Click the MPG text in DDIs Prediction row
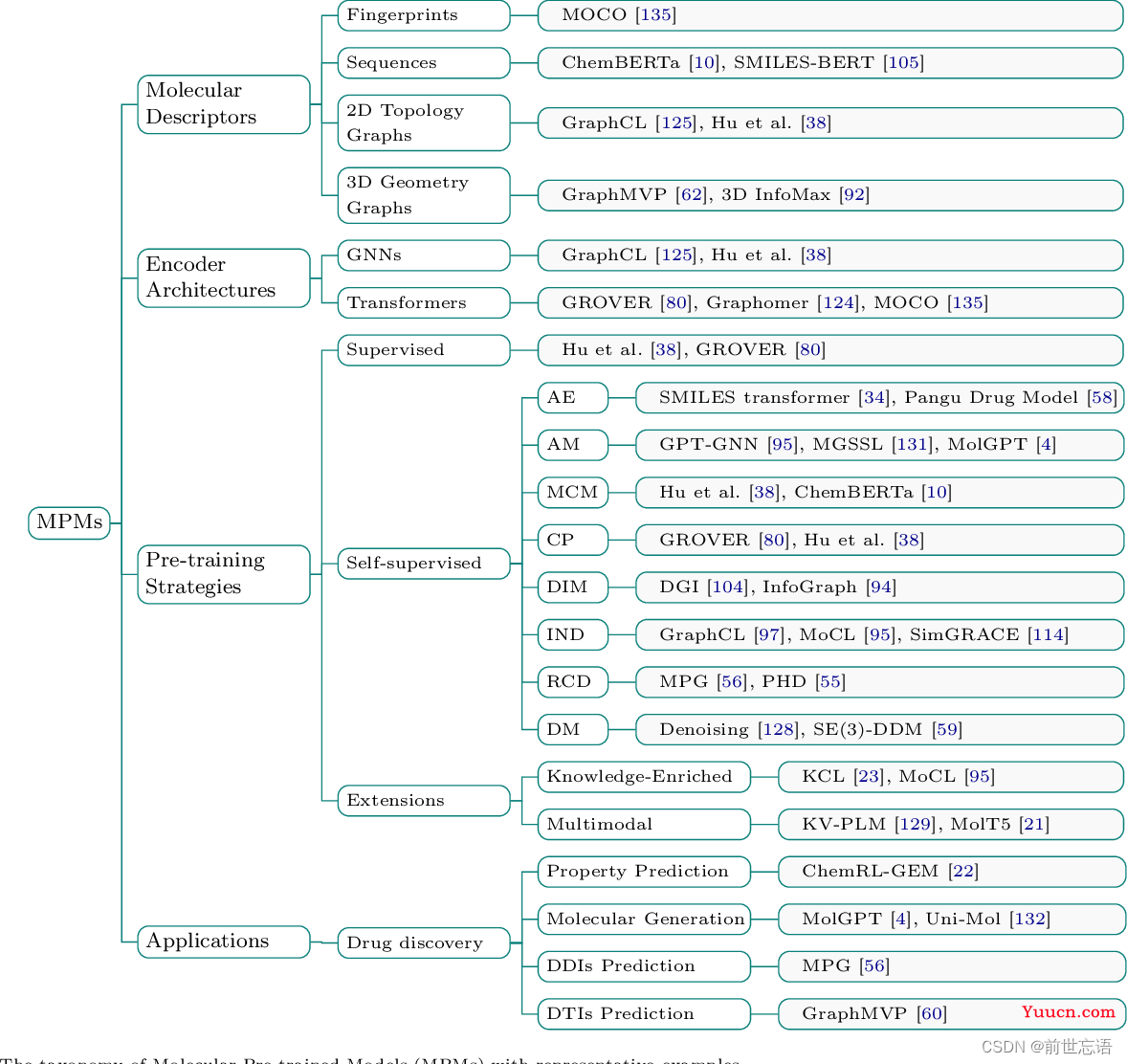Screen dimensions: 1127x1064 tap(827, 966)
